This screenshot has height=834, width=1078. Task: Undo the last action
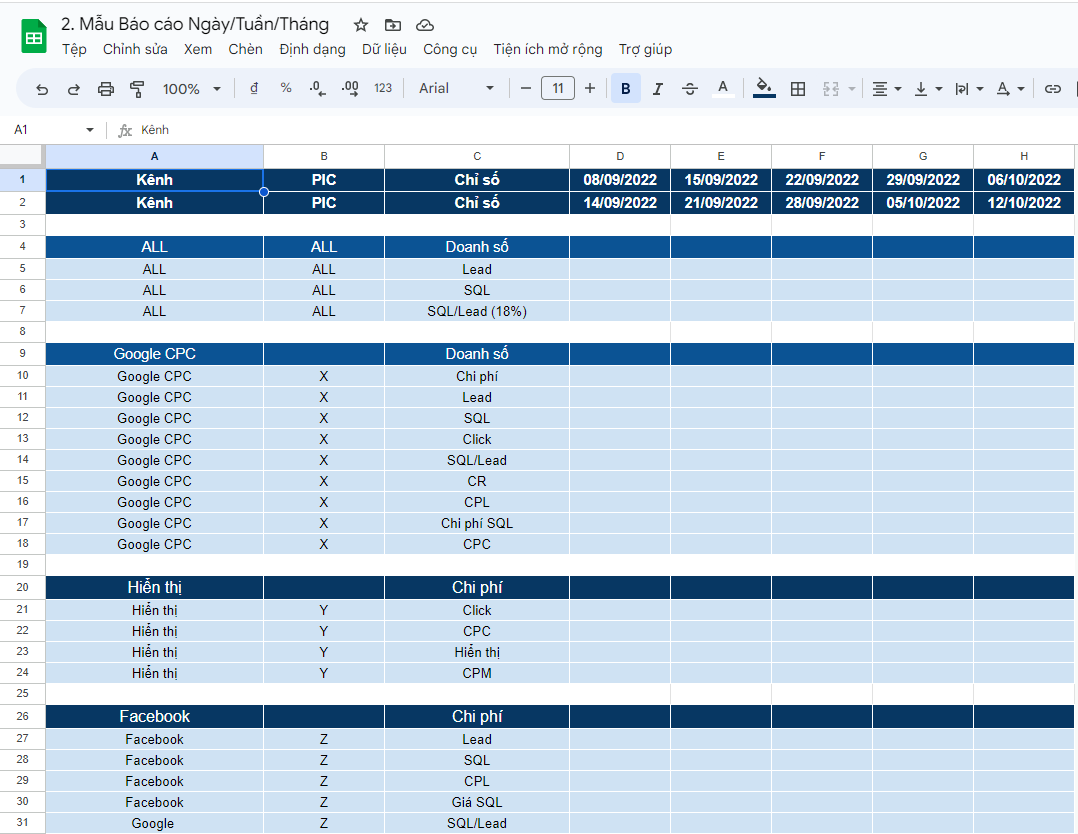(x=42, y=89)
